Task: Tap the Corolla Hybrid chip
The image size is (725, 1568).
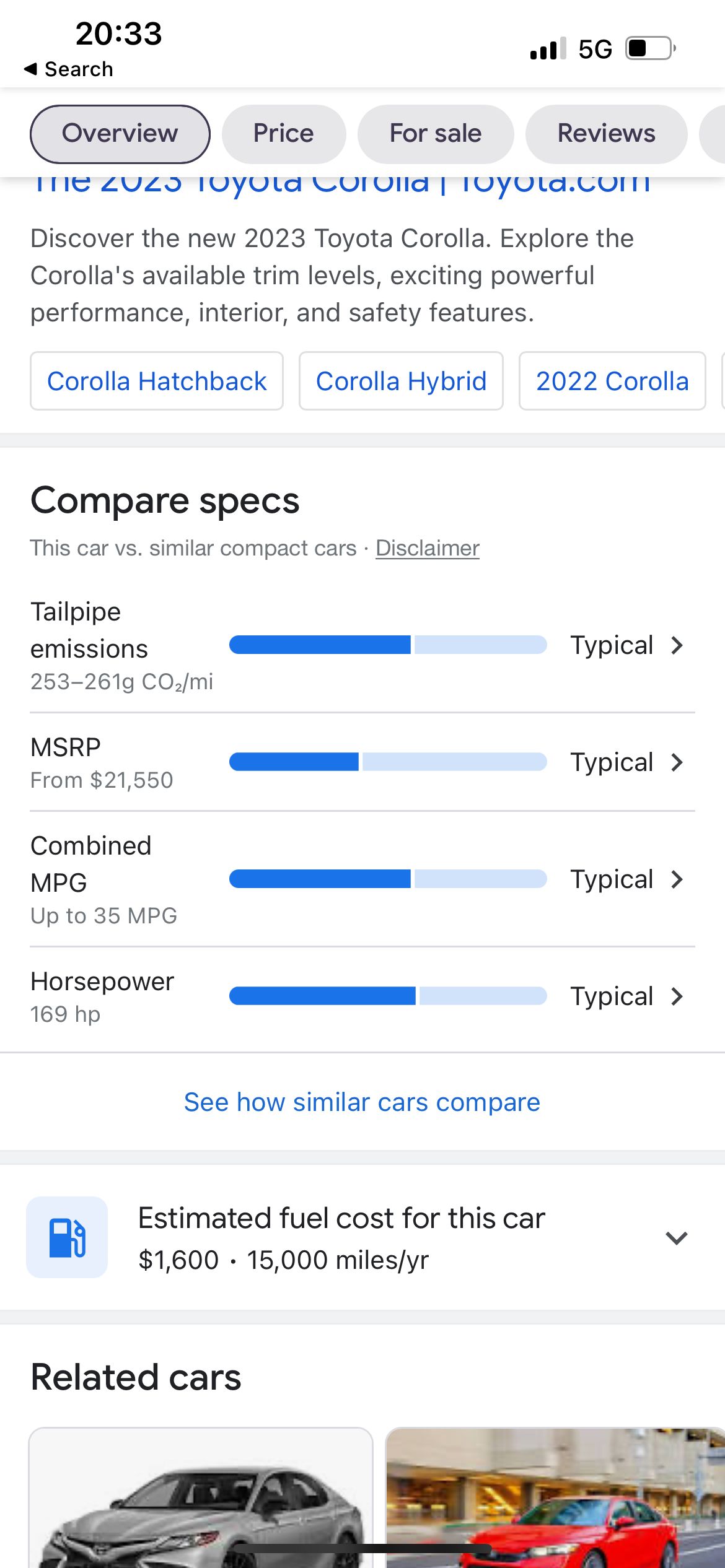Action: (x=401, y=381)
